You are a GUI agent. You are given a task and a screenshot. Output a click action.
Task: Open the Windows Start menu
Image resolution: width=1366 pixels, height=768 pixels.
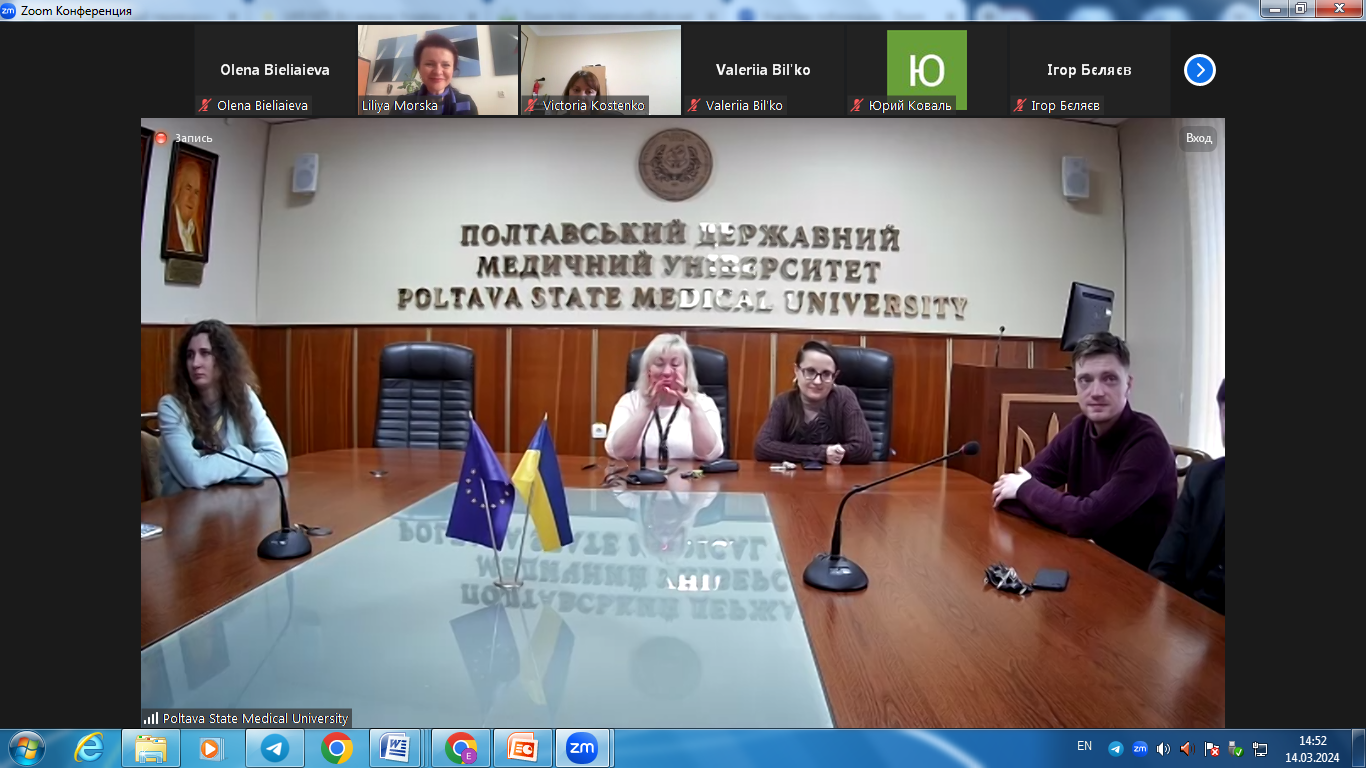(27, 748)
